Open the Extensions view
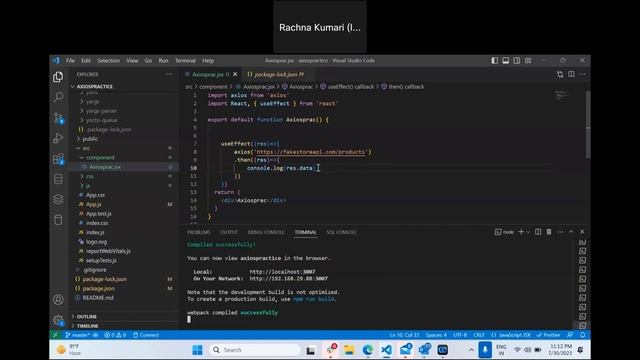 pos(58,158)
